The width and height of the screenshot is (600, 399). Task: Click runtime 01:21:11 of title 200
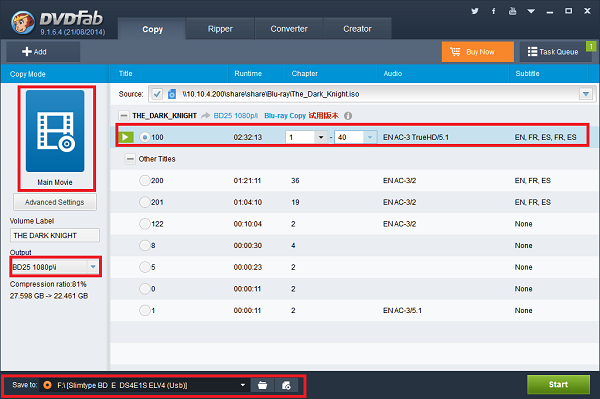[x=247, y=180]
